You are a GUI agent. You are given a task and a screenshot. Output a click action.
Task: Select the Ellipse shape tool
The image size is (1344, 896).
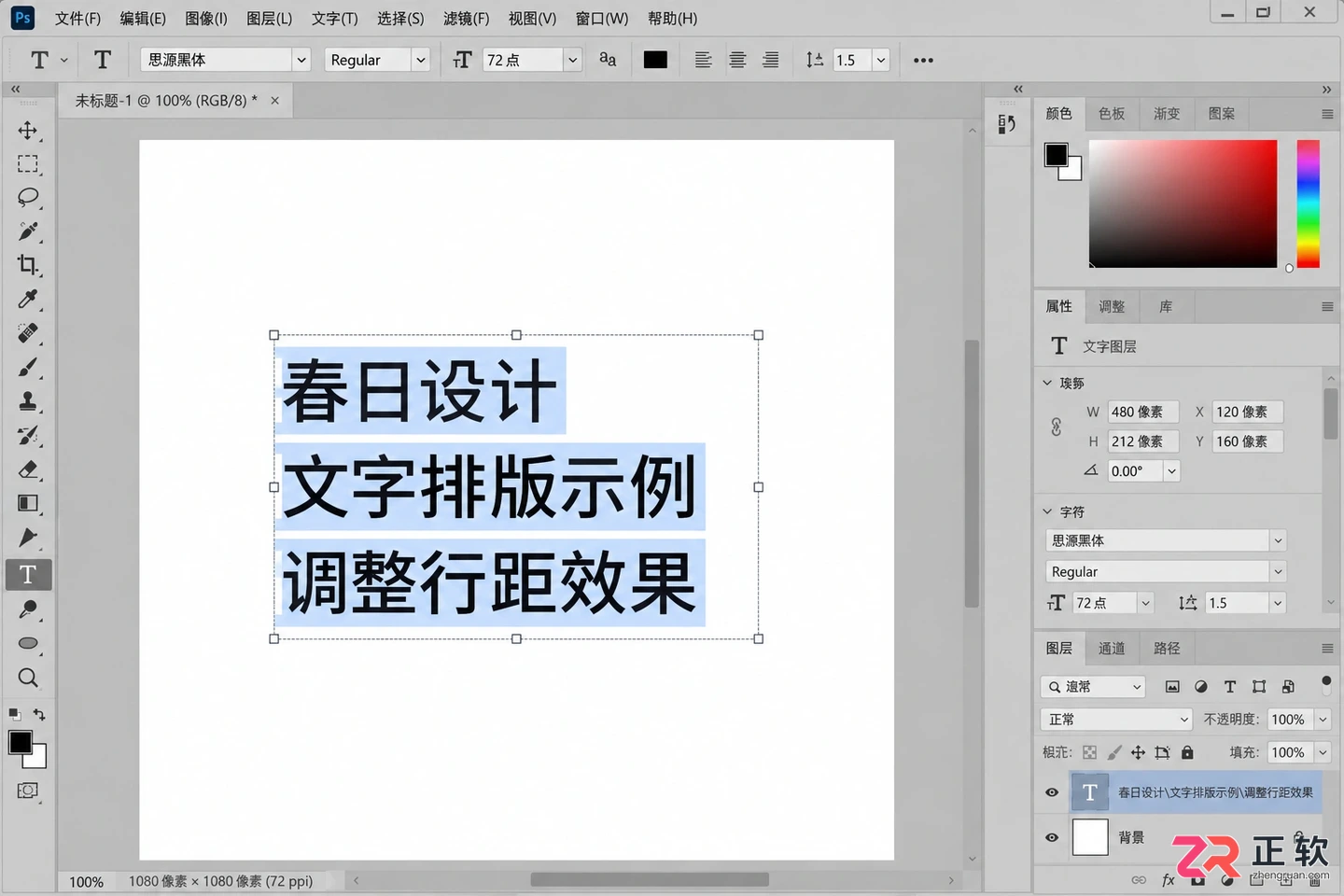28,643
